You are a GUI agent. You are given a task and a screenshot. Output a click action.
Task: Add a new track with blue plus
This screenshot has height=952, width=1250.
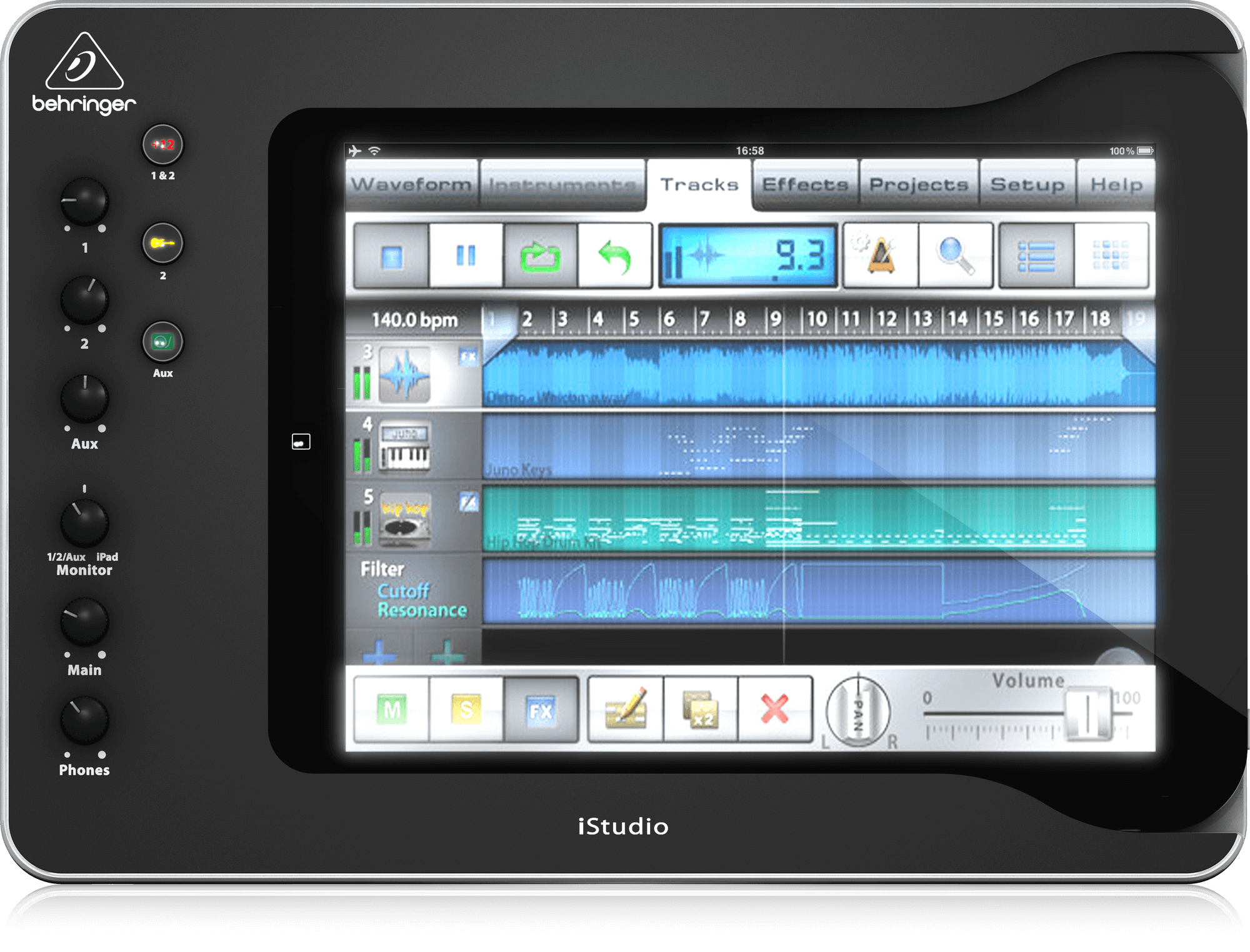pyautogui.click(x=380, y=651)
